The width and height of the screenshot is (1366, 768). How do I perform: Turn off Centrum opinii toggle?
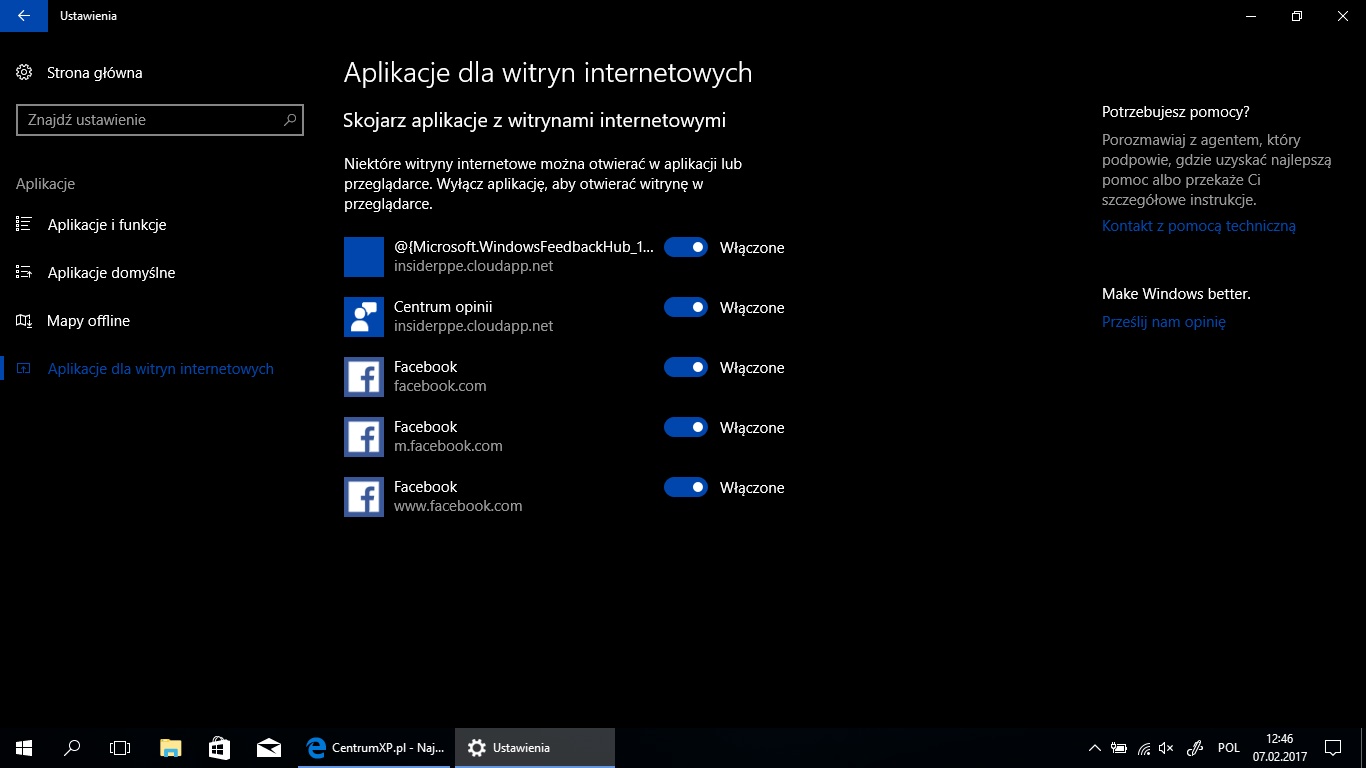(x=686, y=307)
